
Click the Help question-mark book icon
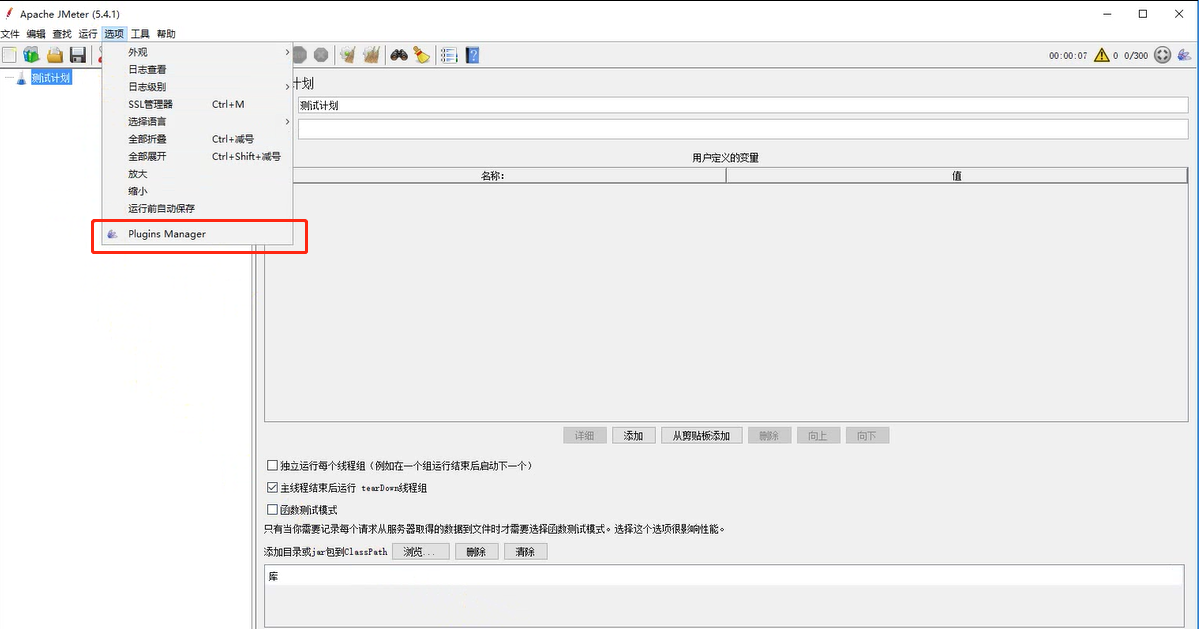(x=473, y=55)
